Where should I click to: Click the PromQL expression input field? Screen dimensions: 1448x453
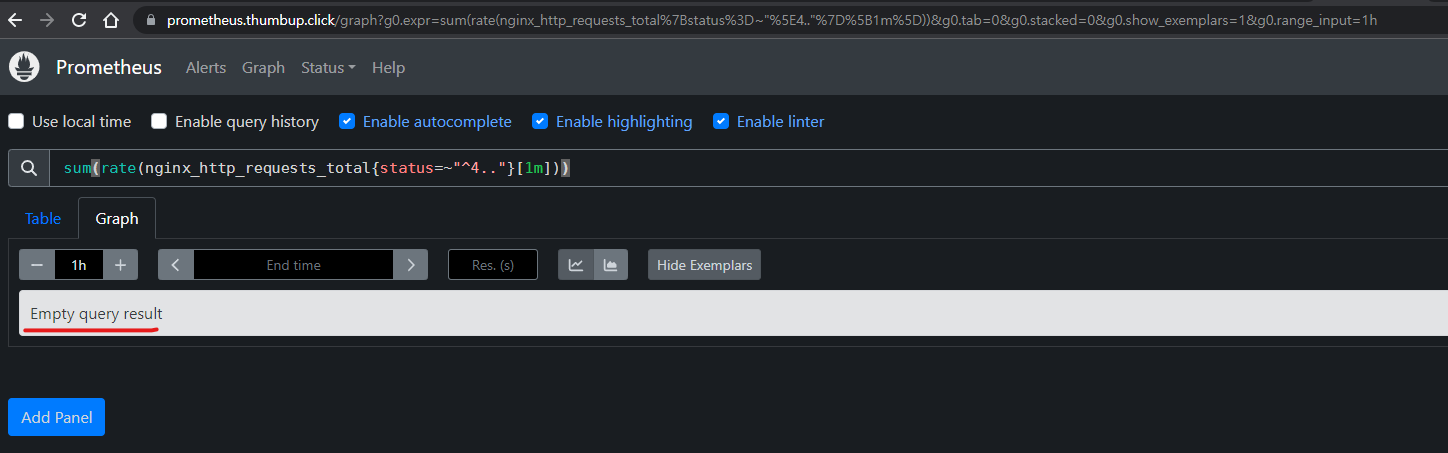point(749,168)
